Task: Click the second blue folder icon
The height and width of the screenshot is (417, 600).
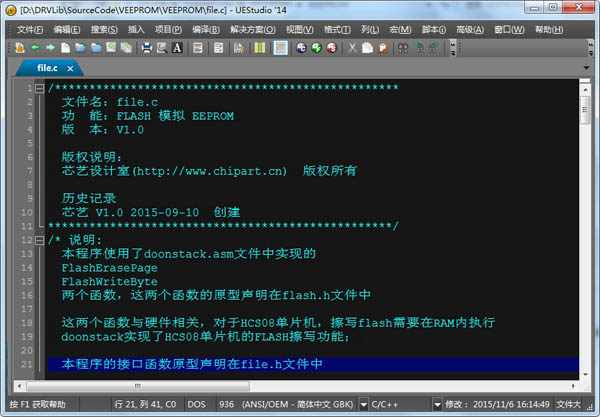Action: click(x=96, y=48)
